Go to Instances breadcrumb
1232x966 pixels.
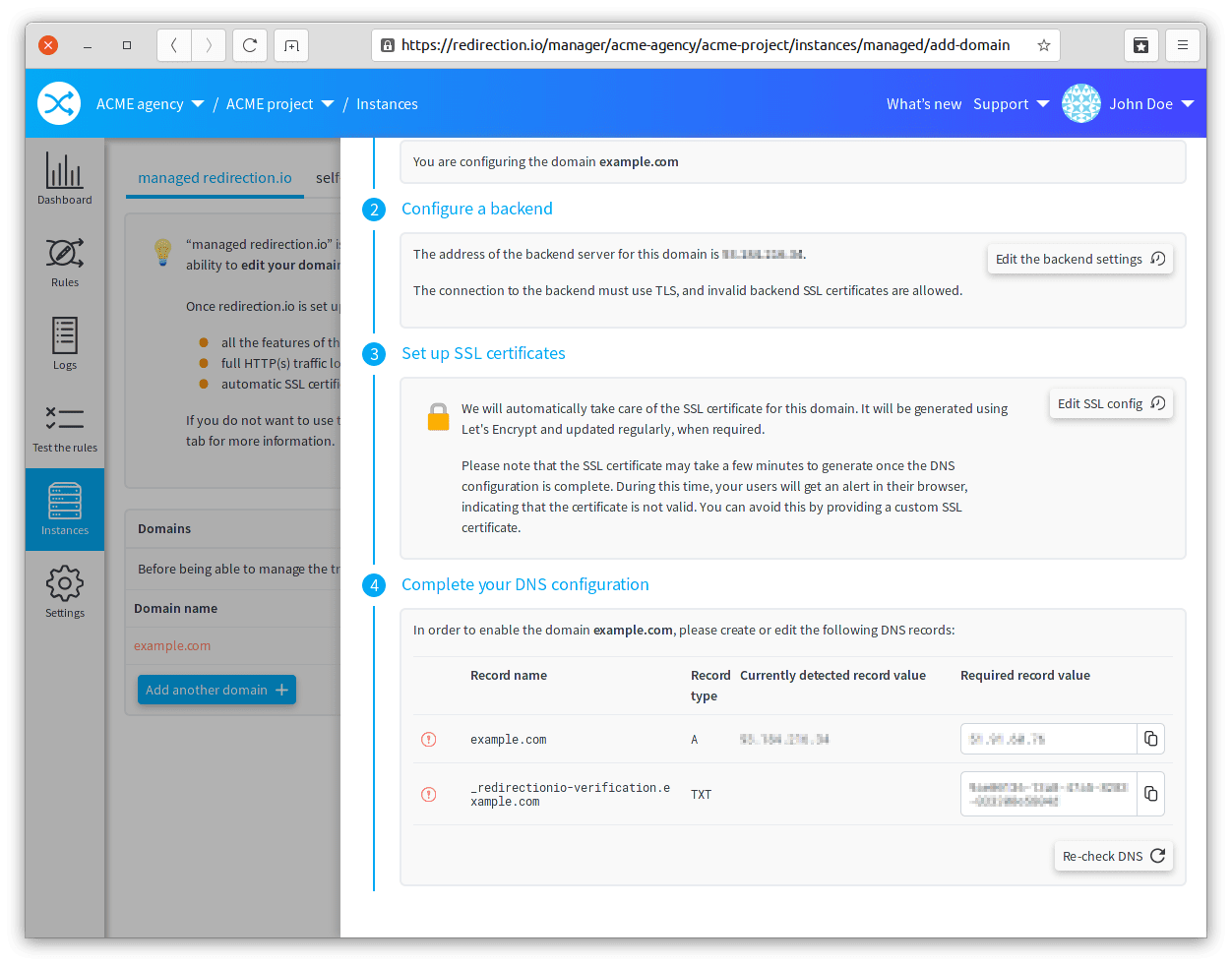tap(387, 104)
